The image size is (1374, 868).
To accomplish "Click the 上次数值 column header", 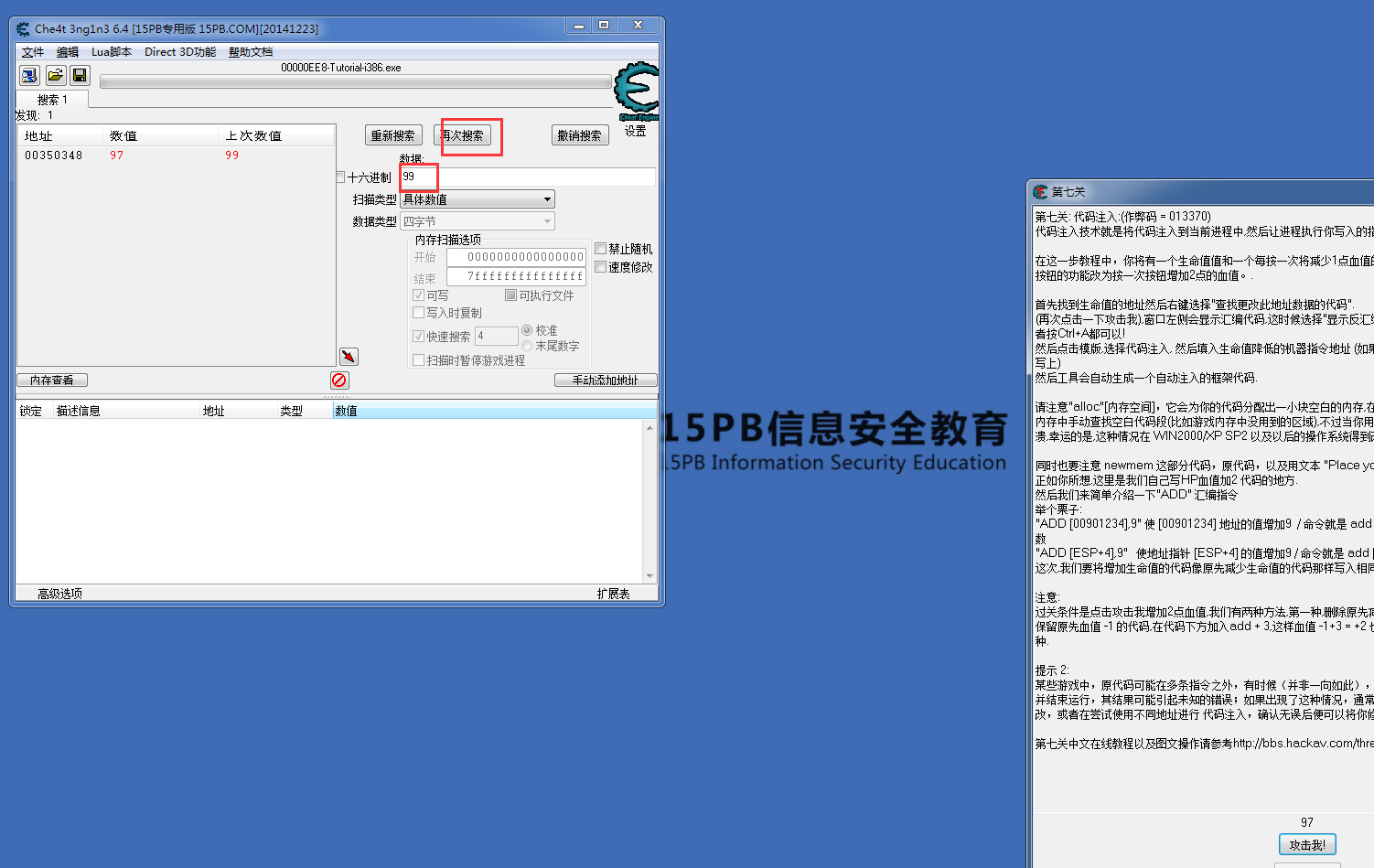I will coord(277,135).
